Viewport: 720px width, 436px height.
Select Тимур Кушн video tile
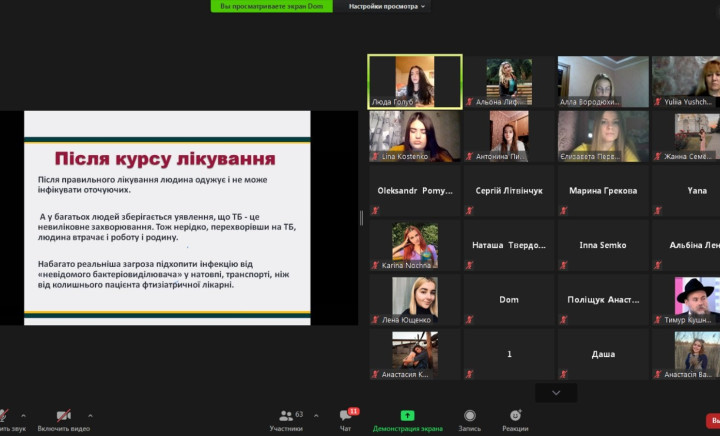(686, 300)
